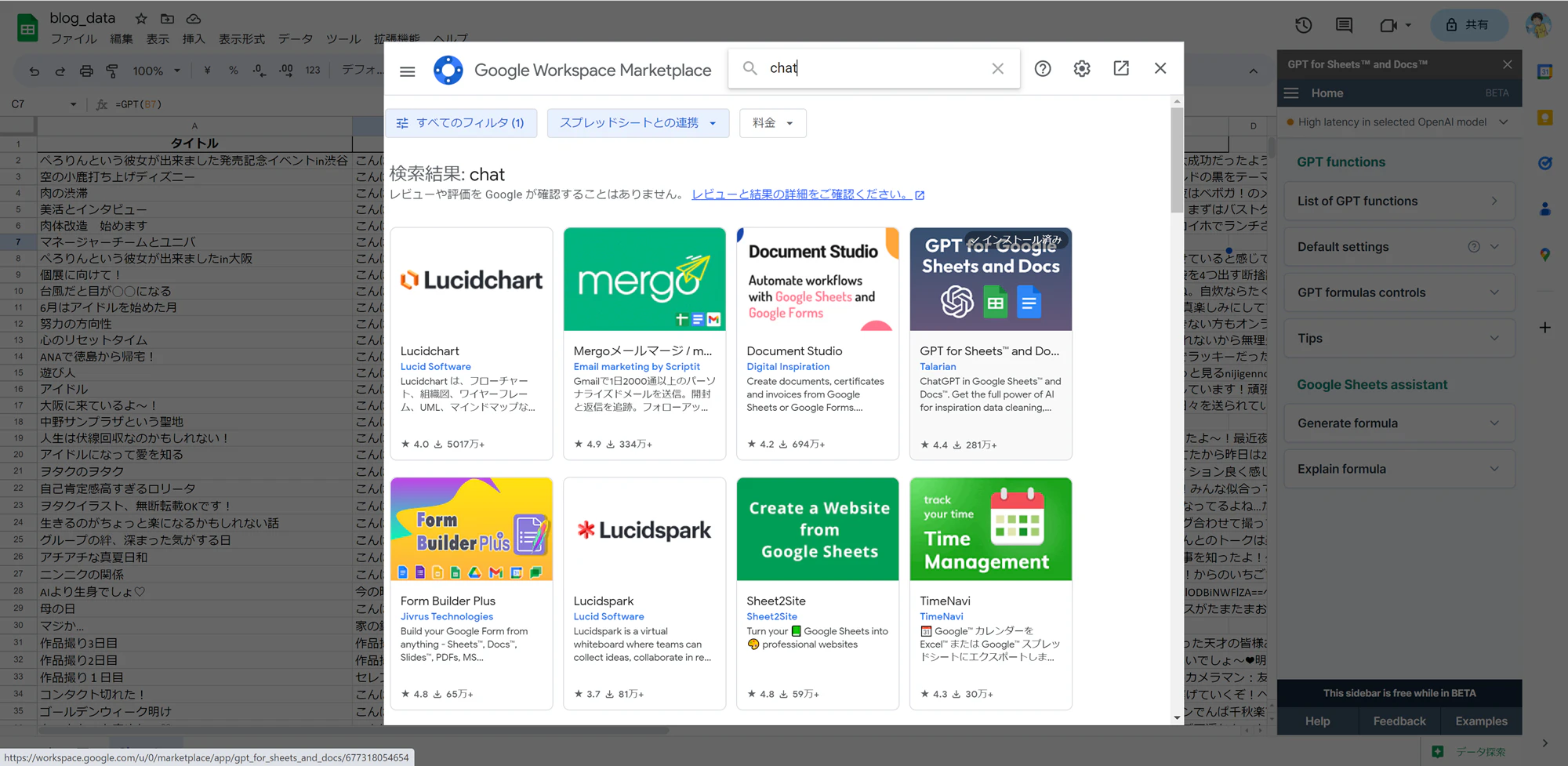Screen dimensions: 1568x766
Task: Open the Marketplace hamburger menu
Action: (x=407, y=70)
